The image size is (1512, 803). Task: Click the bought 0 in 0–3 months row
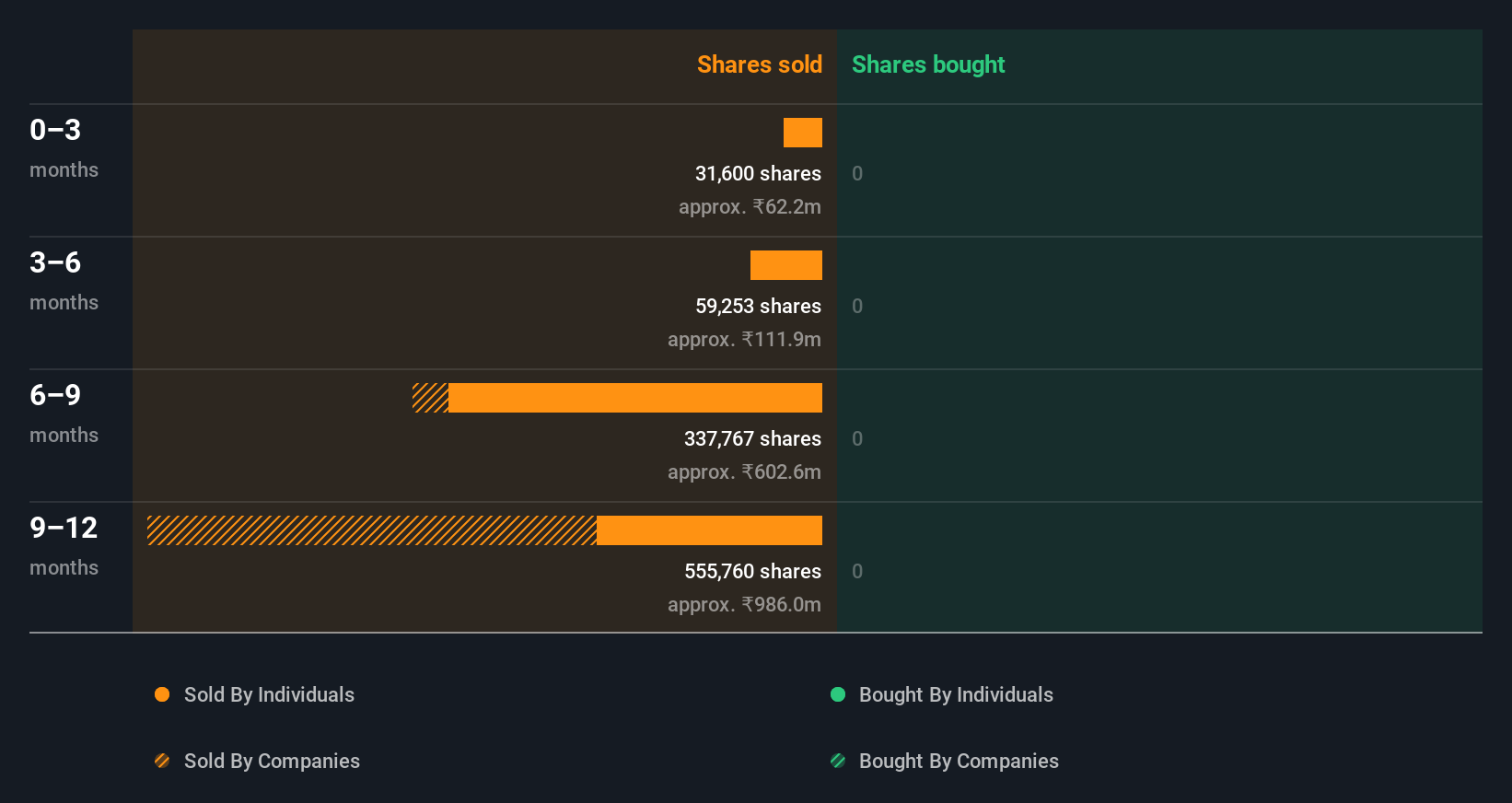(x=857, y=173)
